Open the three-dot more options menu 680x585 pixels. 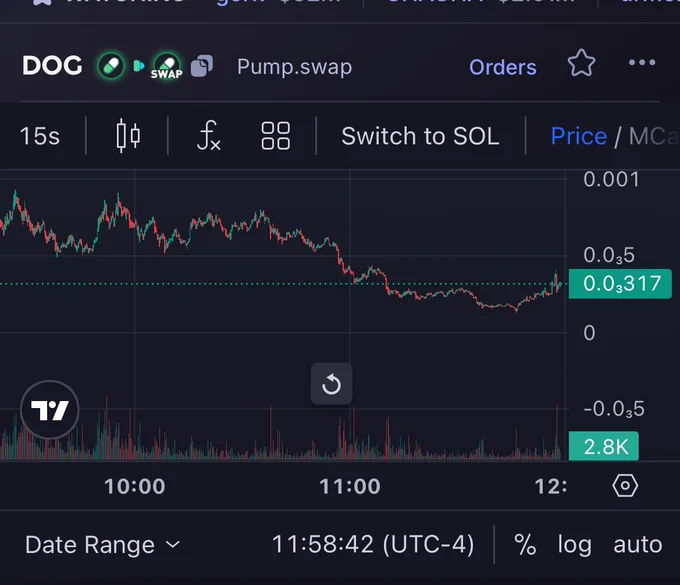tap(642, 62)
